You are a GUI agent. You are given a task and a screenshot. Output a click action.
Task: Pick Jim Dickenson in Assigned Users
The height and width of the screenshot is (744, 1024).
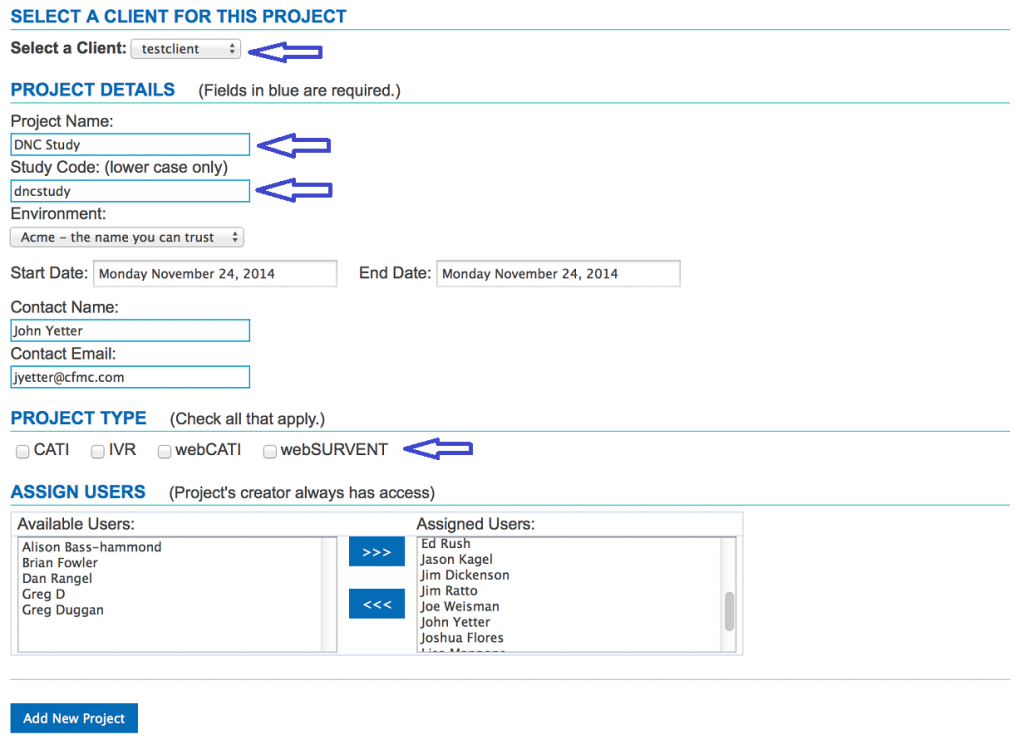coord(465,575)
